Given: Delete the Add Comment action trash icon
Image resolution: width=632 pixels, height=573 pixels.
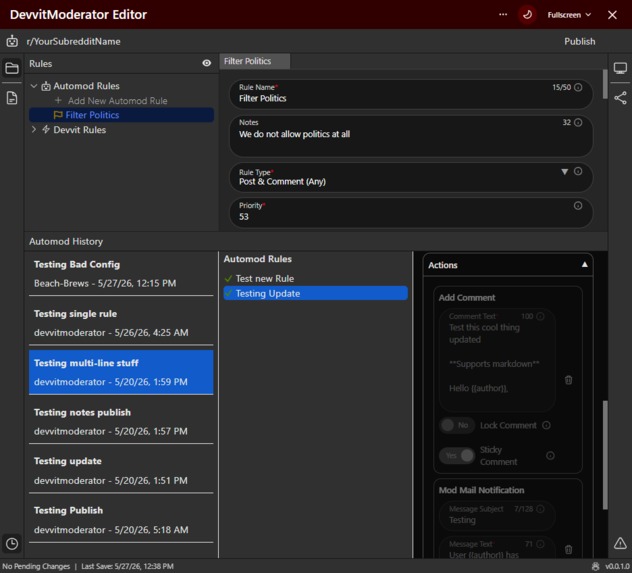Looking at the screenshot, I should pos(568,380).
